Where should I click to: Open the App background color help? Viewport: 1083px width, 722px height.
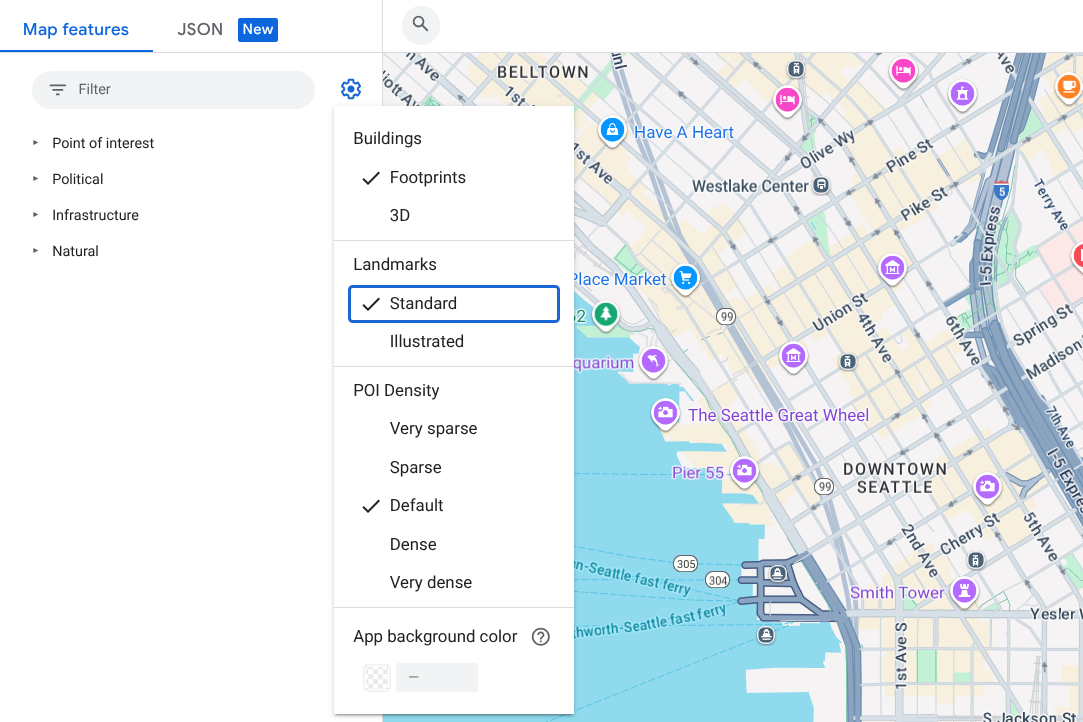pyautogui.click(x=540, y=636)
